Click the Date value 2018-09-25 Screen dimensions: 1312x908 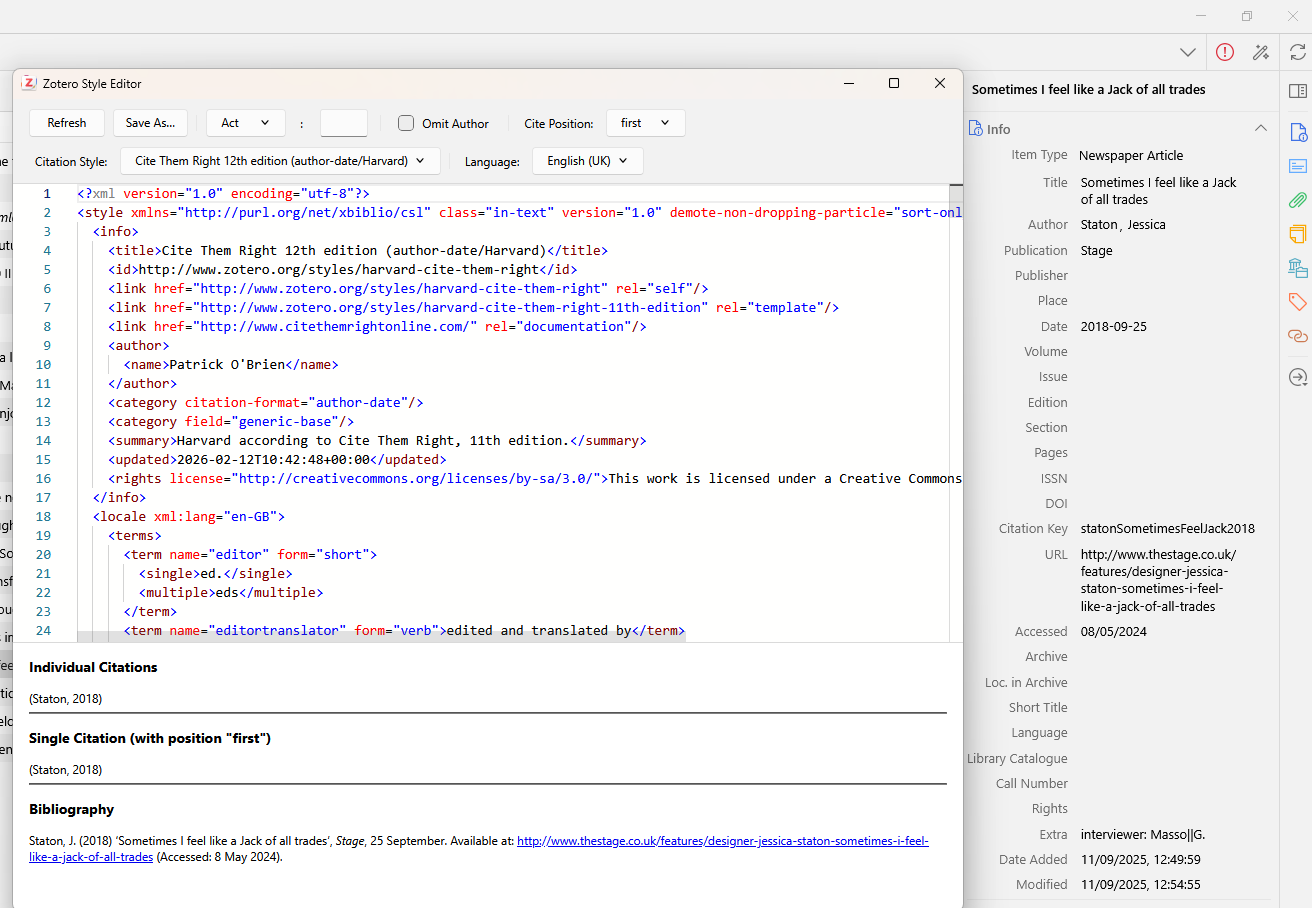tap(1114, 327)
